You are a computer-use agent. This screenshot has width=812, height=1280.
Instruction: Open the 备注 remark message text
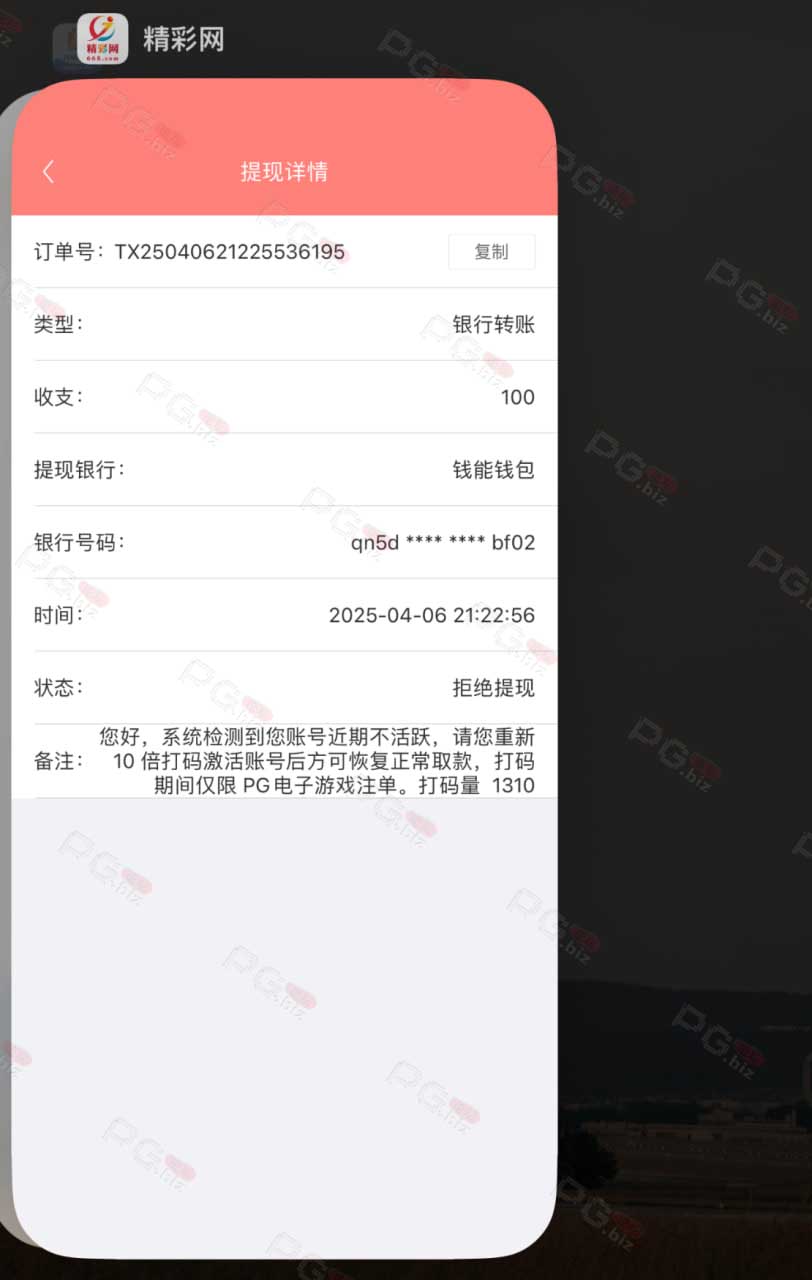(x=318, y=761)
